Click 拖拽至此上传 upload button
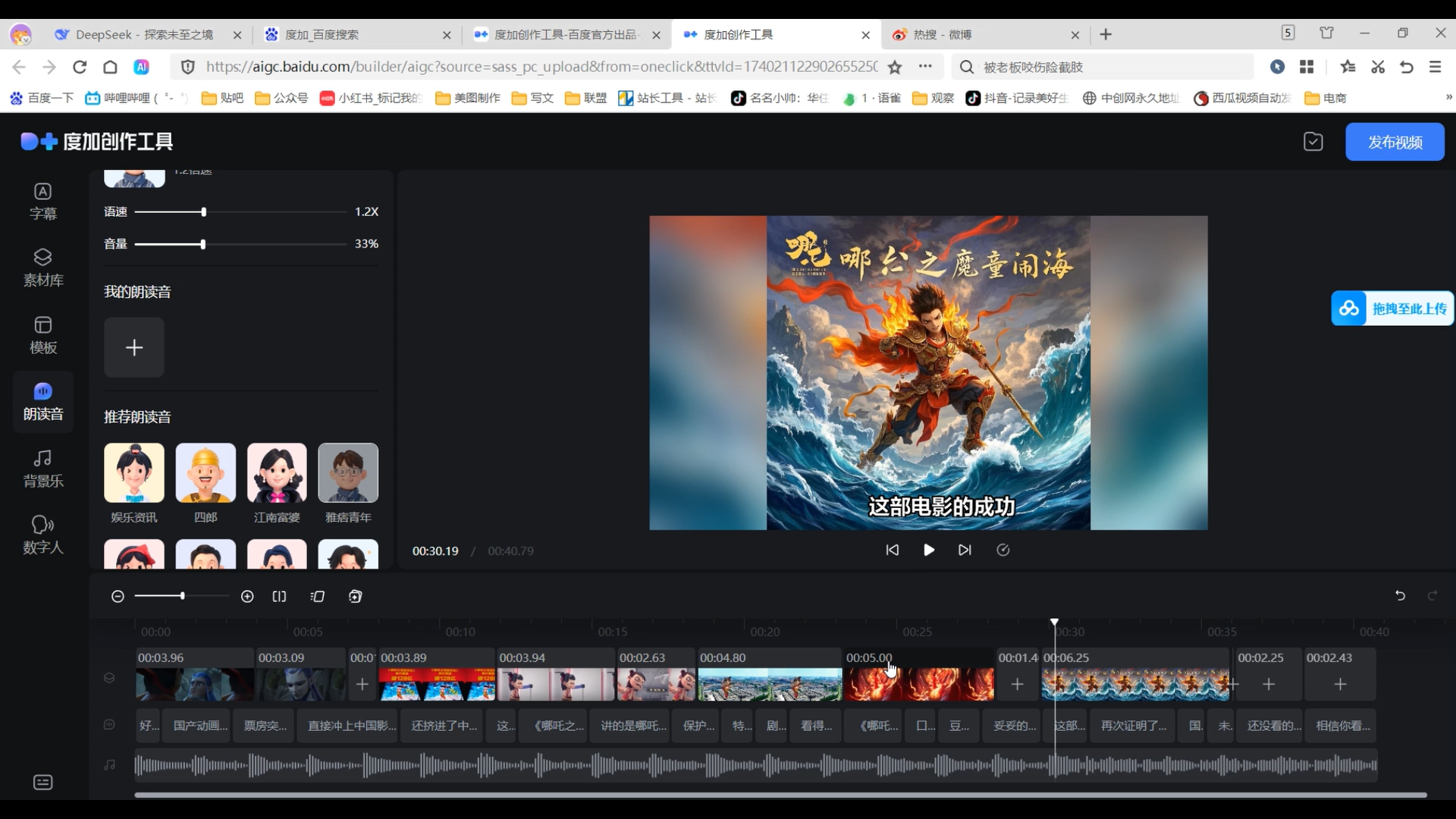Image resolution: width=1456 pixels, height=819 pixels. pyautogui.click(x=1392, y=309)
